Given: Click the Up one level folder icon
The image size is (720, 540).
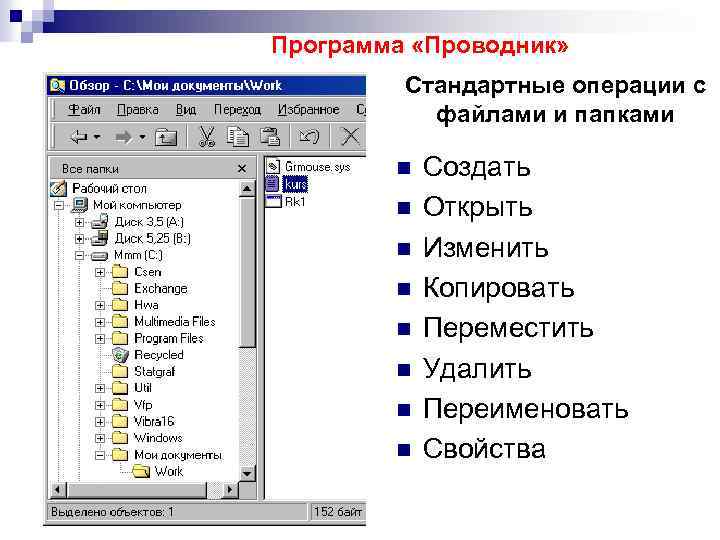Looking at the screenshot, I should pyautogui.click(x=166, y=137).
